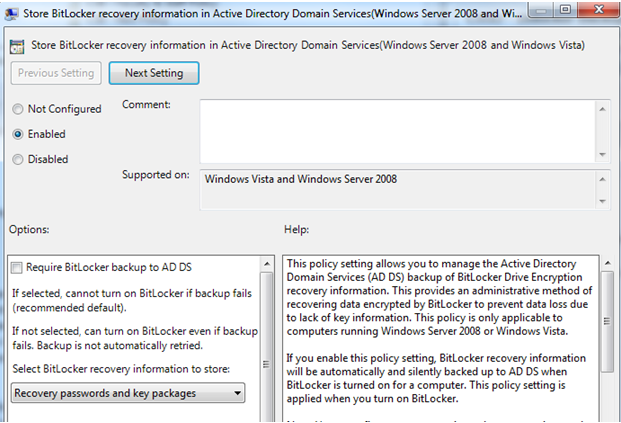Click the Comment box scroll down arrow
Viewport: 621px width, 423px height.
(x=602, y=154)
